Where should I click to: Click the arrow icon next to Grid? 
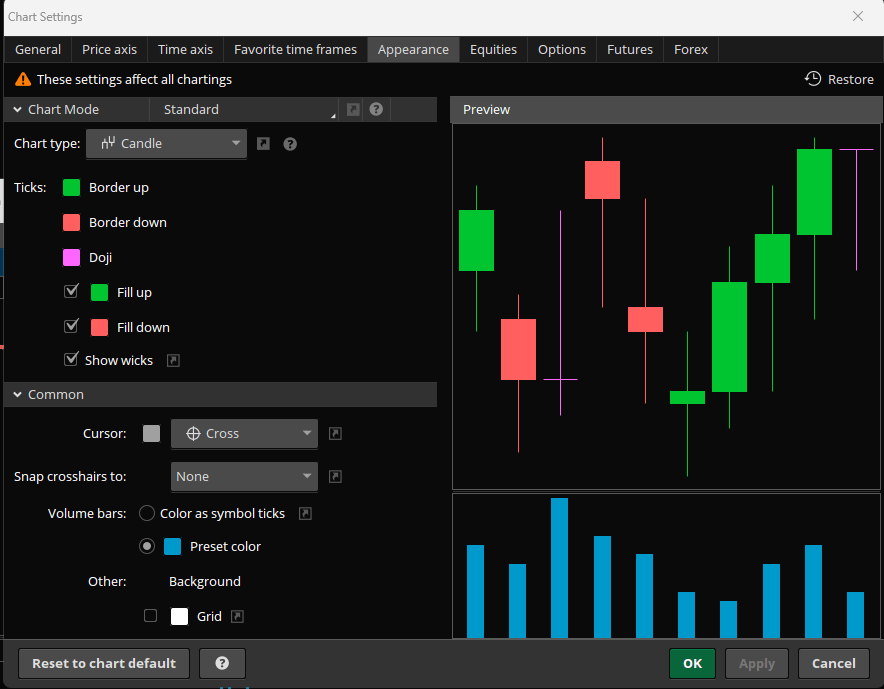point(237,616)
